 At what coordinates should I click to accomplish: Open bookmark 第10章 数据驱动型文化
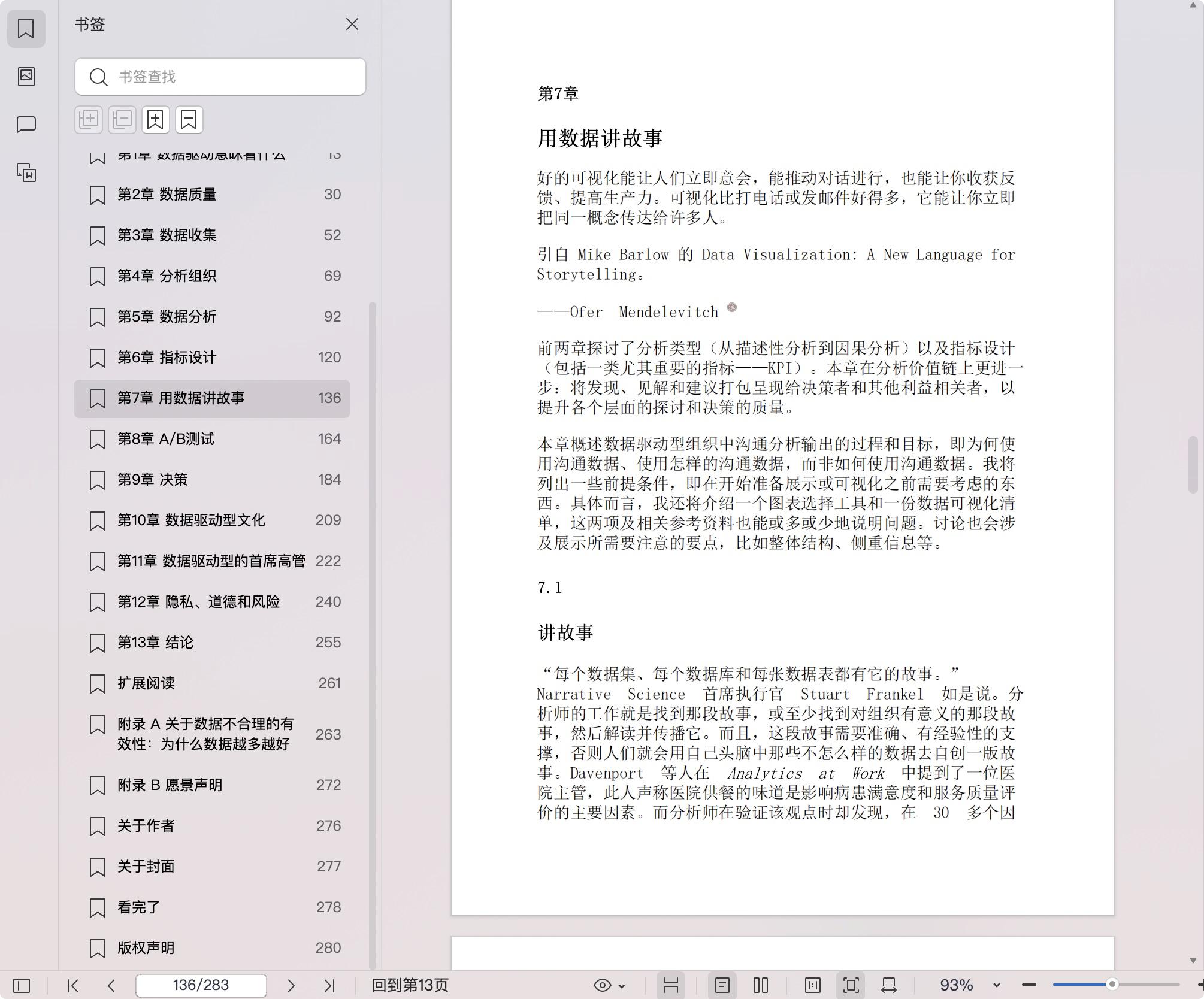click(212, 520)
